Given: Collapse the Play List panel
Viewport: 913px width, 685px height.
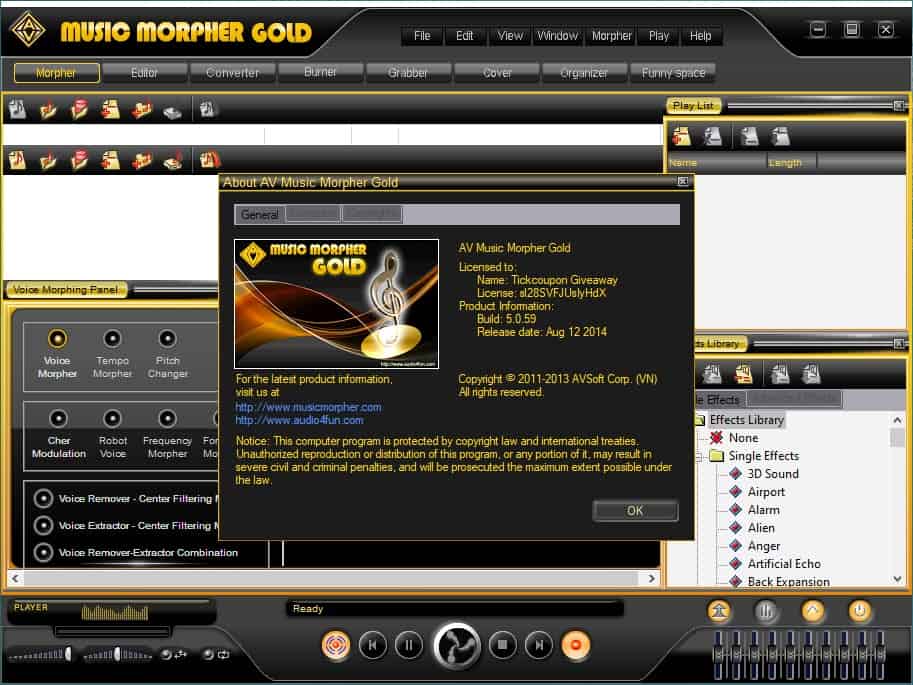Looking at the screenshot, I should (x=899, y=105).
